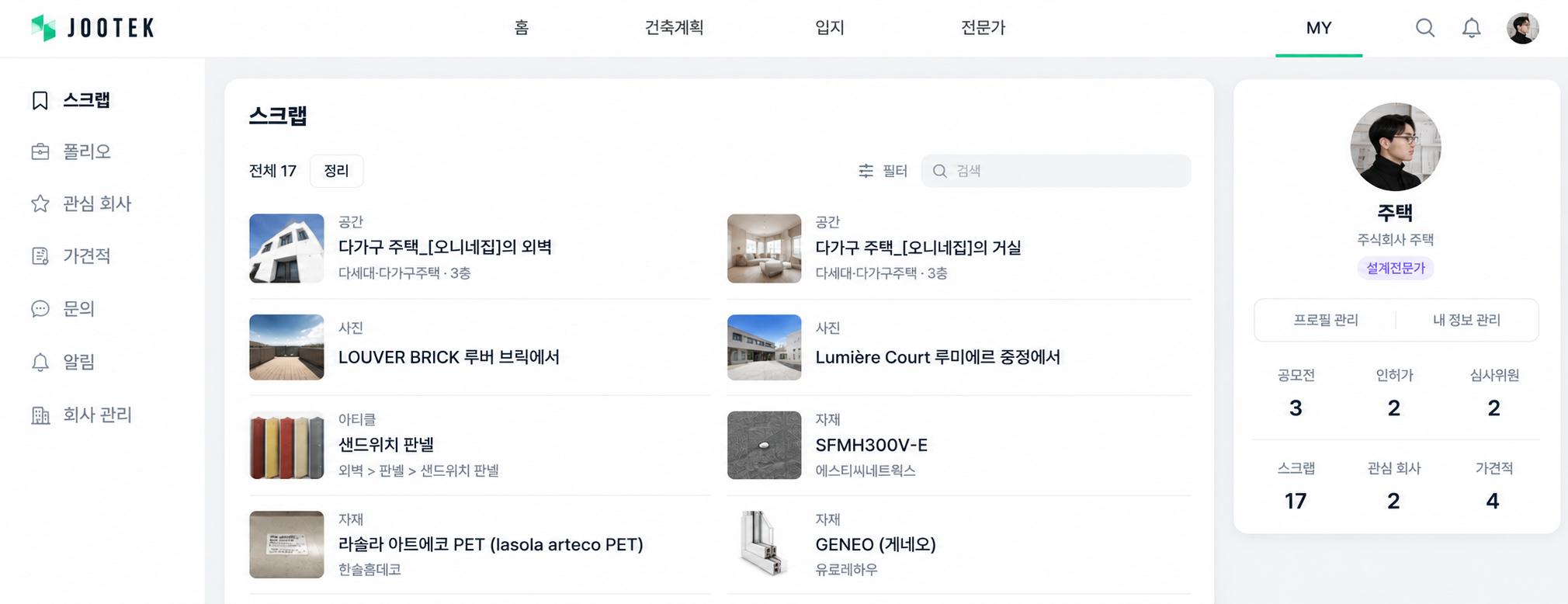Click the 관심 회사 star icon
1568x604 pixels.
(40, 203)
